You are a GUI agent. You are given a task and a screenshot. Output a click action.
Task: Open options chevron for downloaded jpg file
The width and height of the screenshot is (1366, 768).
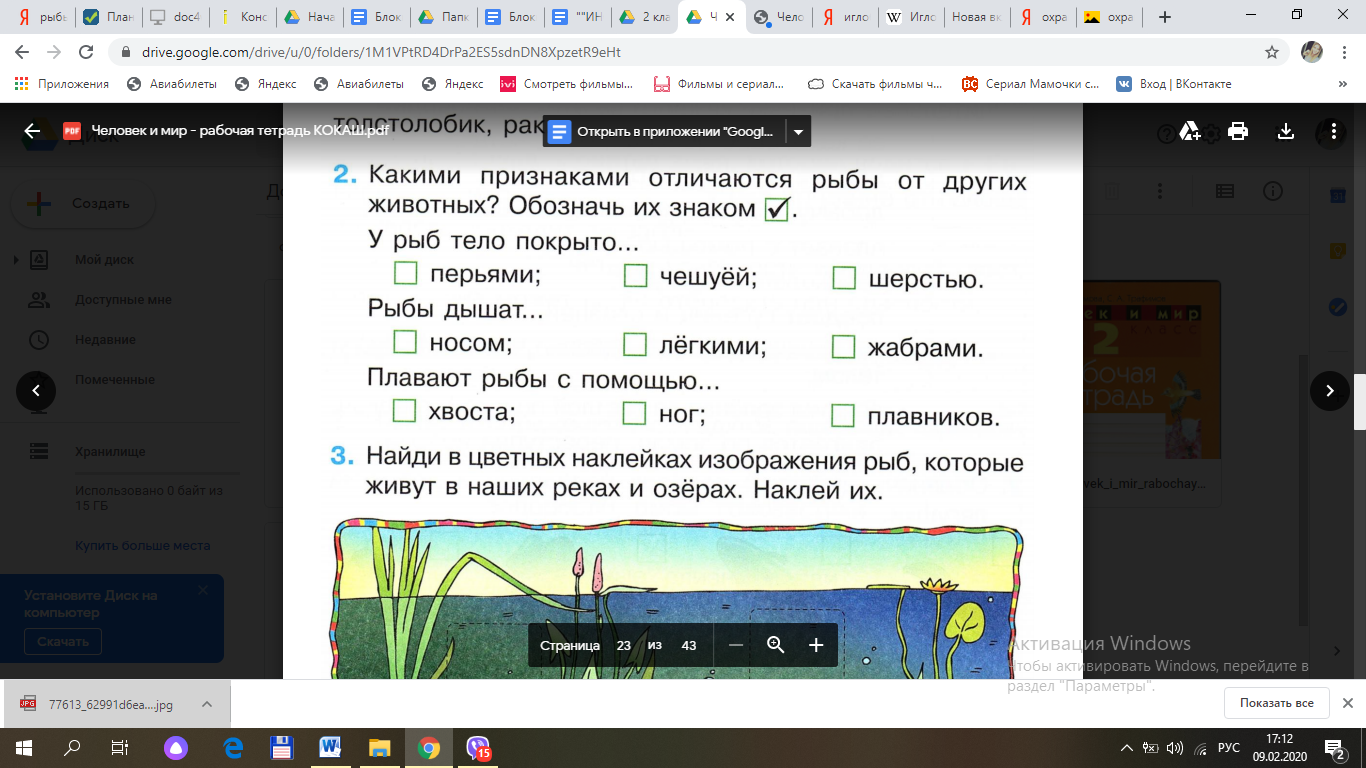click(207, 704)
